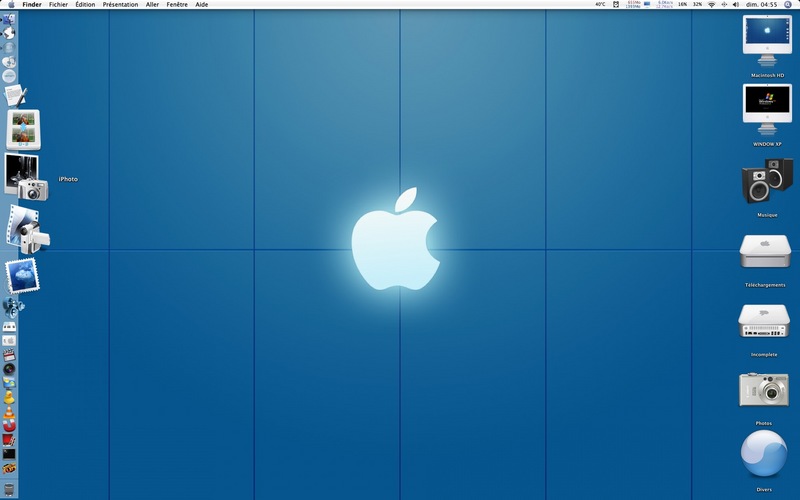Image resolution: width=800 pixels, height=500 pixels.
Task: Click the monitor icon in menu bar
Action: (x=647, y=4)
